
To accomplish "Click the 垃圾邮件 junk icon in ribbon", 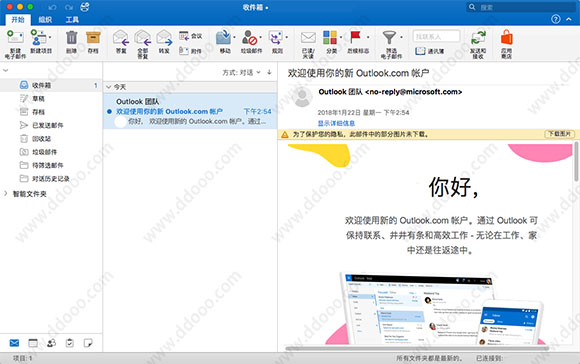I will (x=249, y=38).
